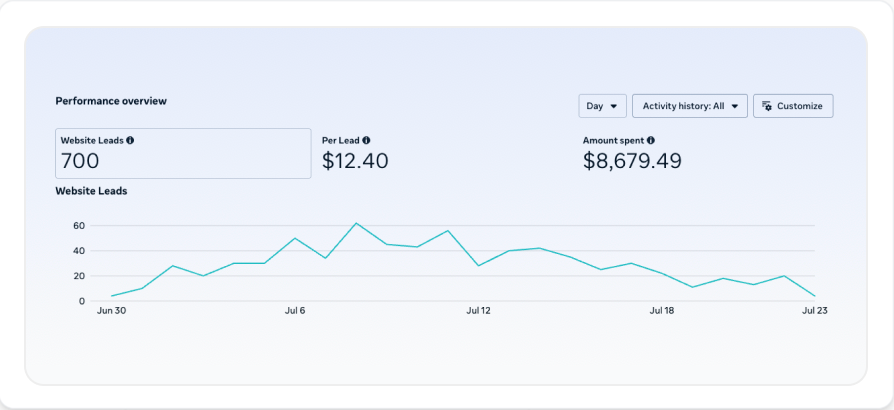Click the Customize button
Viewport: 894px width, 410px height.
click(x=793, y=106)
